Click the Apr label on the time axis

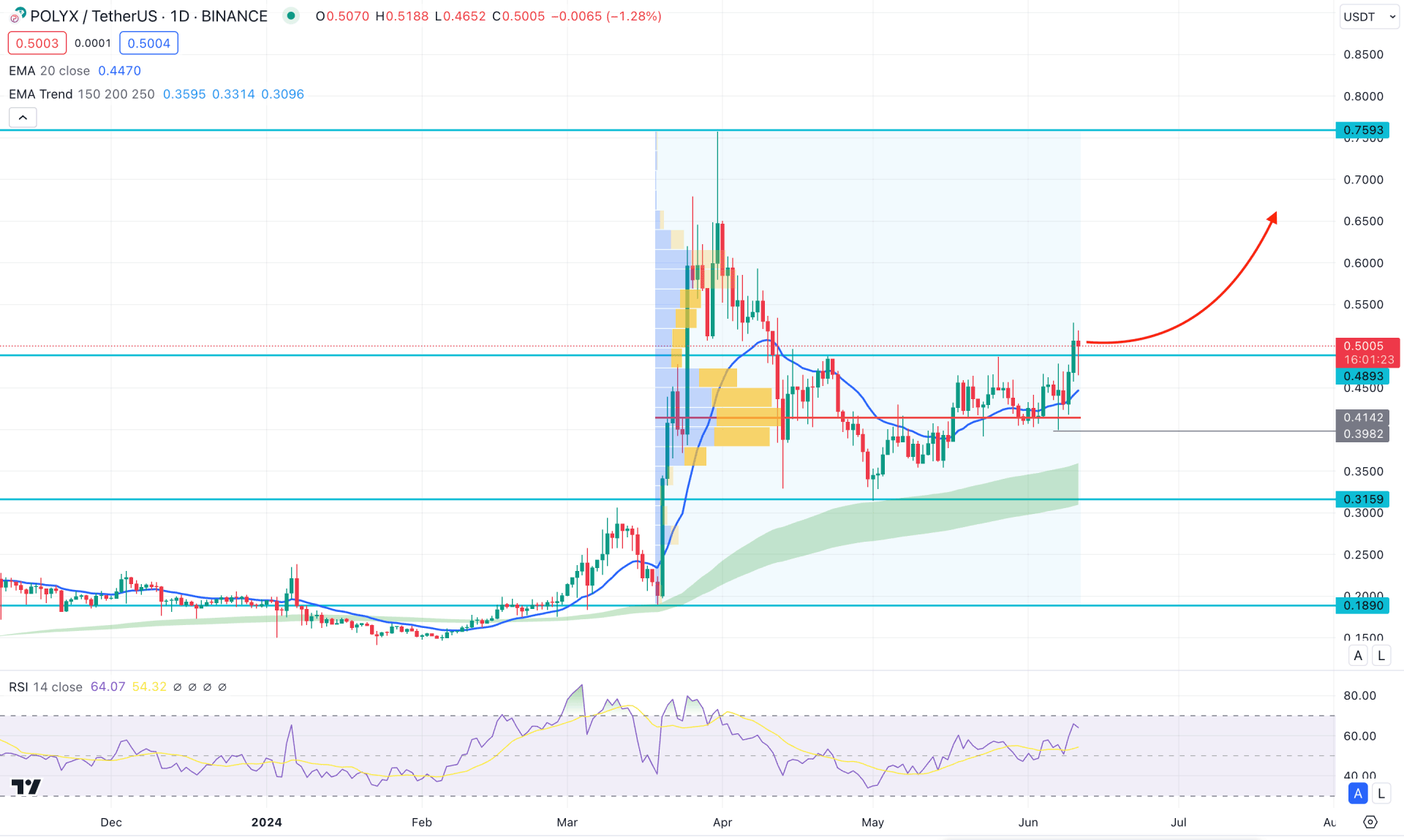click(722, 822)
